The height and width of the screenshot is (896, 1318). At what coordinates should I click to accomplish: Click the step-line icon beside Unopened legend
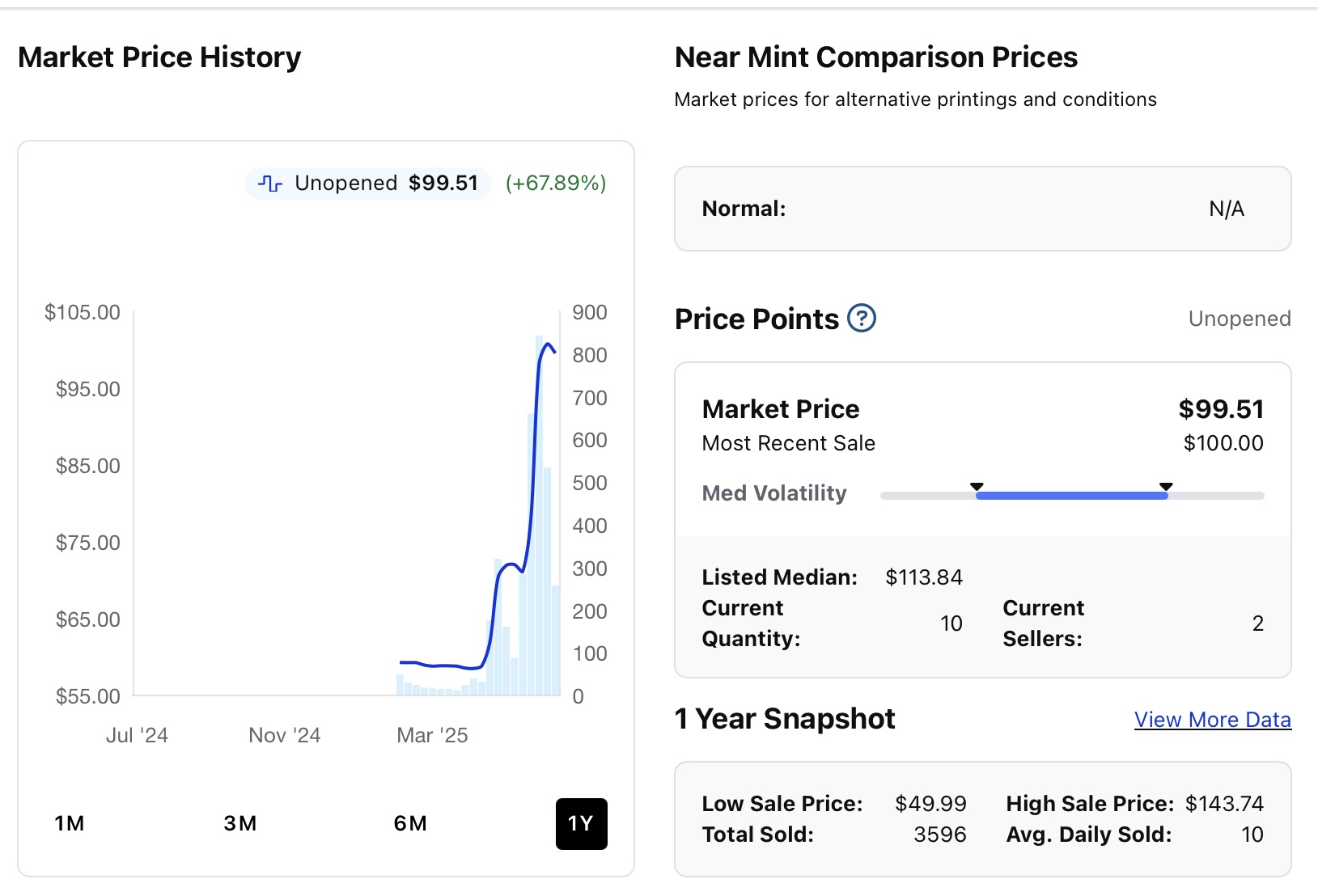click(x=270, y=184)
